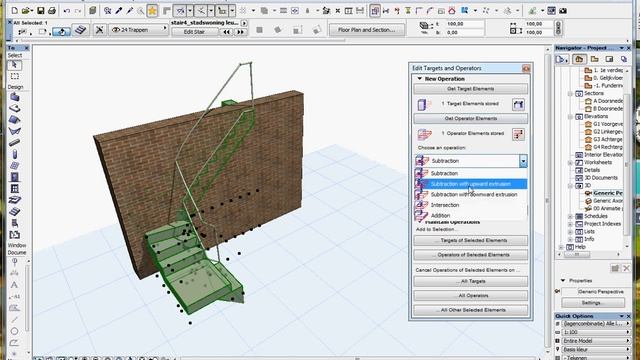Click the New document icon
The width and height of the screenshot is (640, 360).
point(15,11)
